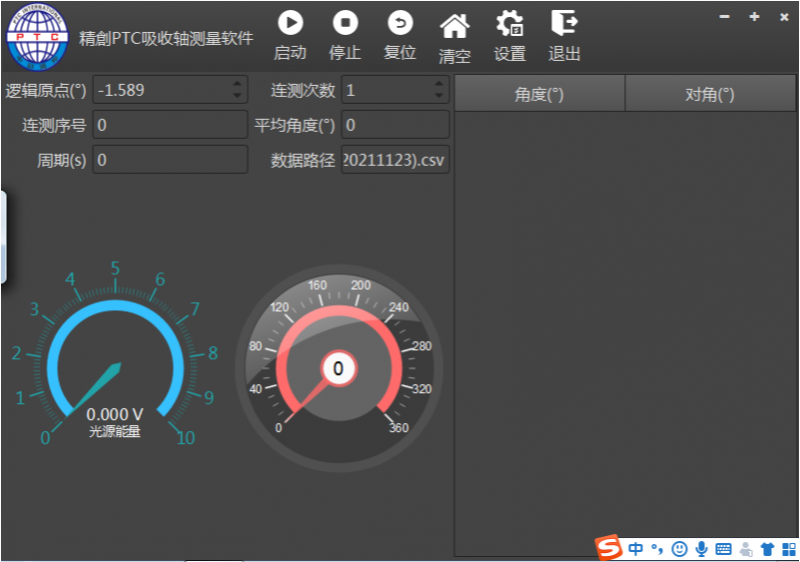Click the red 0-360 angle gauge center

pos(338,369)
